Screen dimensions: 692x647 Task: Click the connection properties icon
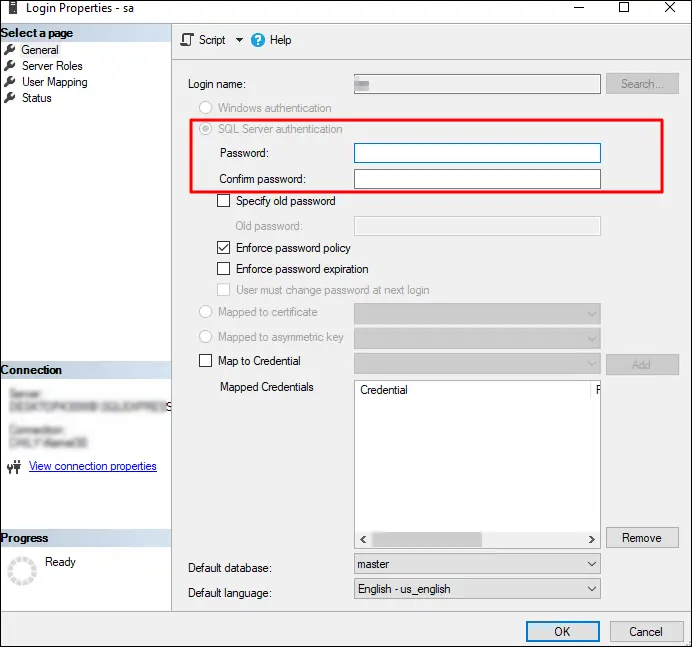tap(14, 466)
